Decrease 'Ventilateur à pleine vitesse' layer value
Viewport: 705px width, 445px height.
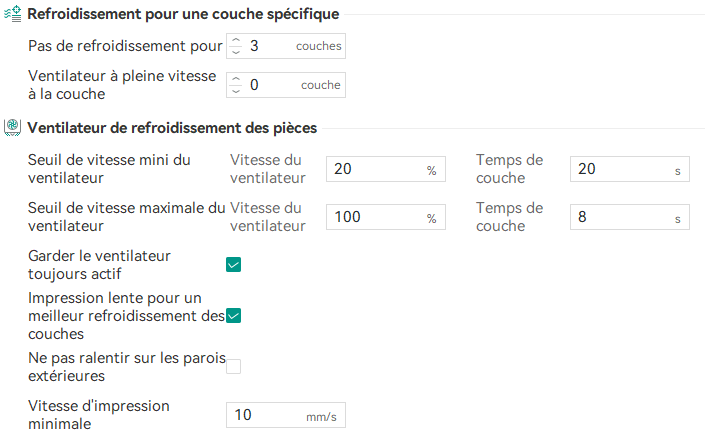(235, 91)
